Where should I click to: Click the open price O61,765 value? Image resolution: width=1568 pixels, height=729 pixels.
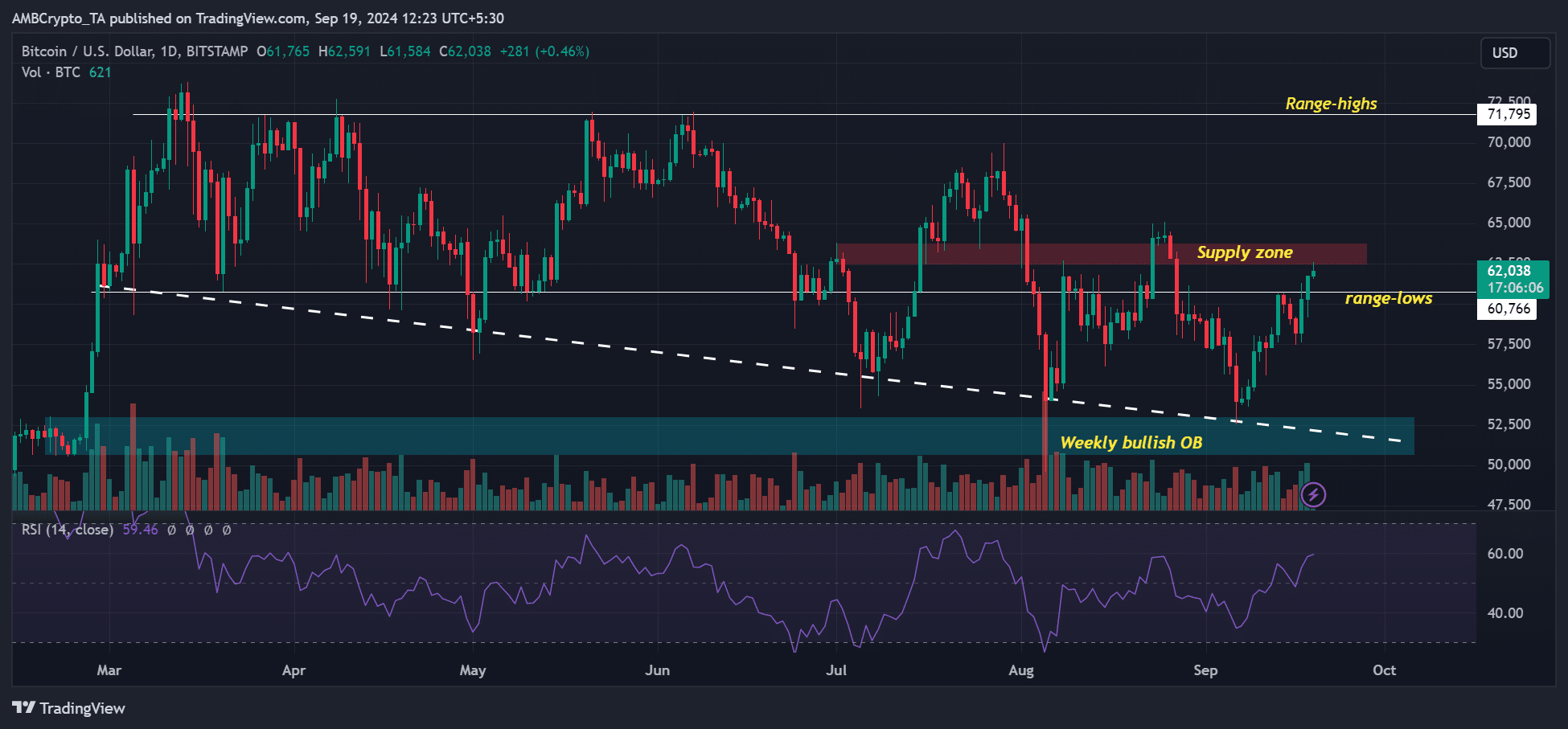(283, 51)
